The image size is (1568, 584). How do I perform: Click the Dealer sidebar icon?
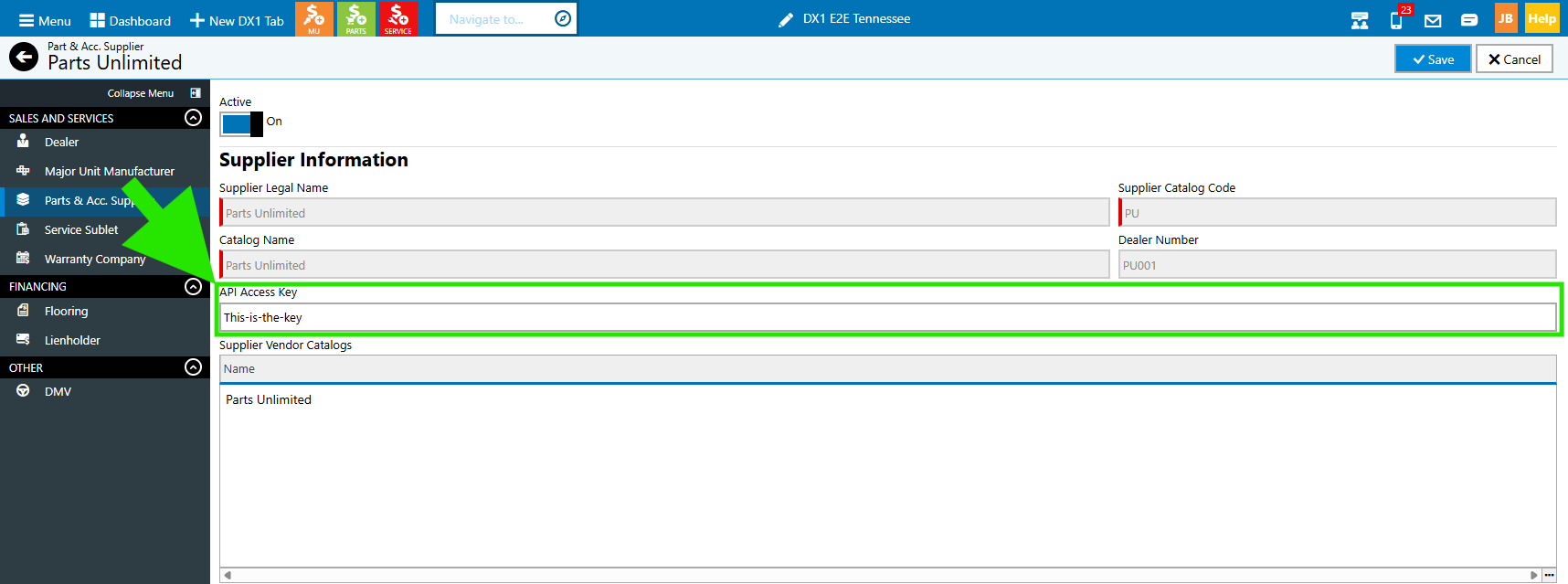tap(23, 141)
